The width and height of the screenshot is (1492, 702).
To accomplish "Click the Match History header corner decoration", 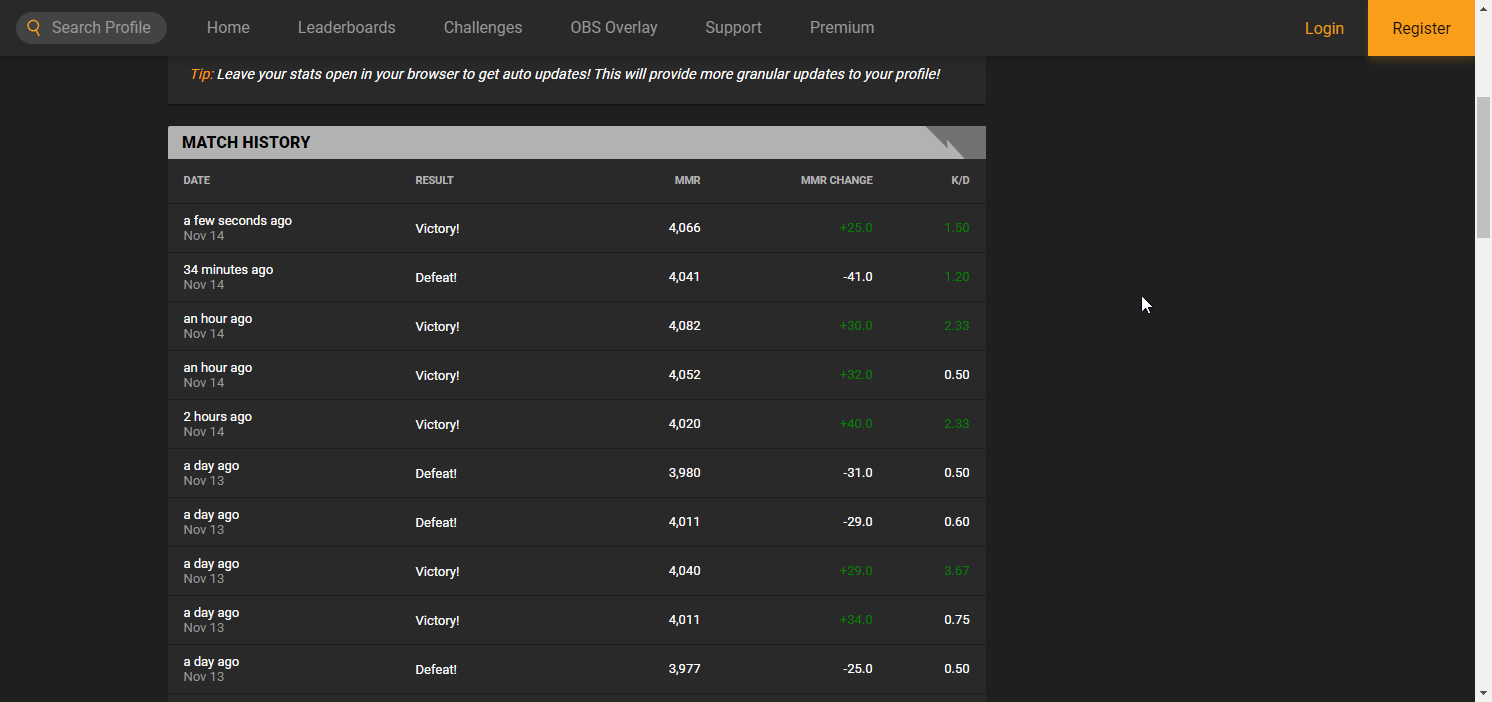I will tap(955, 143).
